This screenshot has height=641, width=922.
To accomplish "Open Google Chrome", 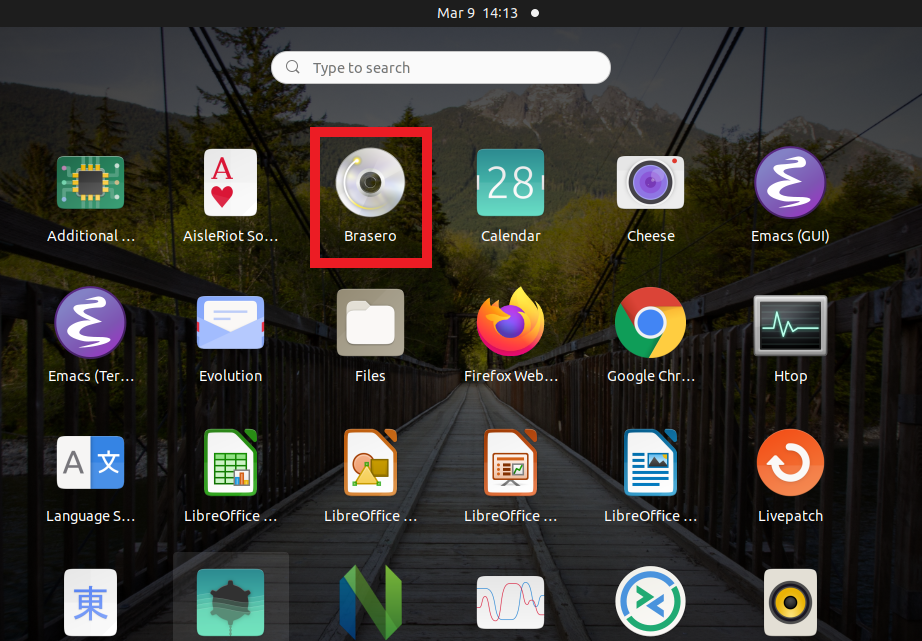I will [650, 323].
